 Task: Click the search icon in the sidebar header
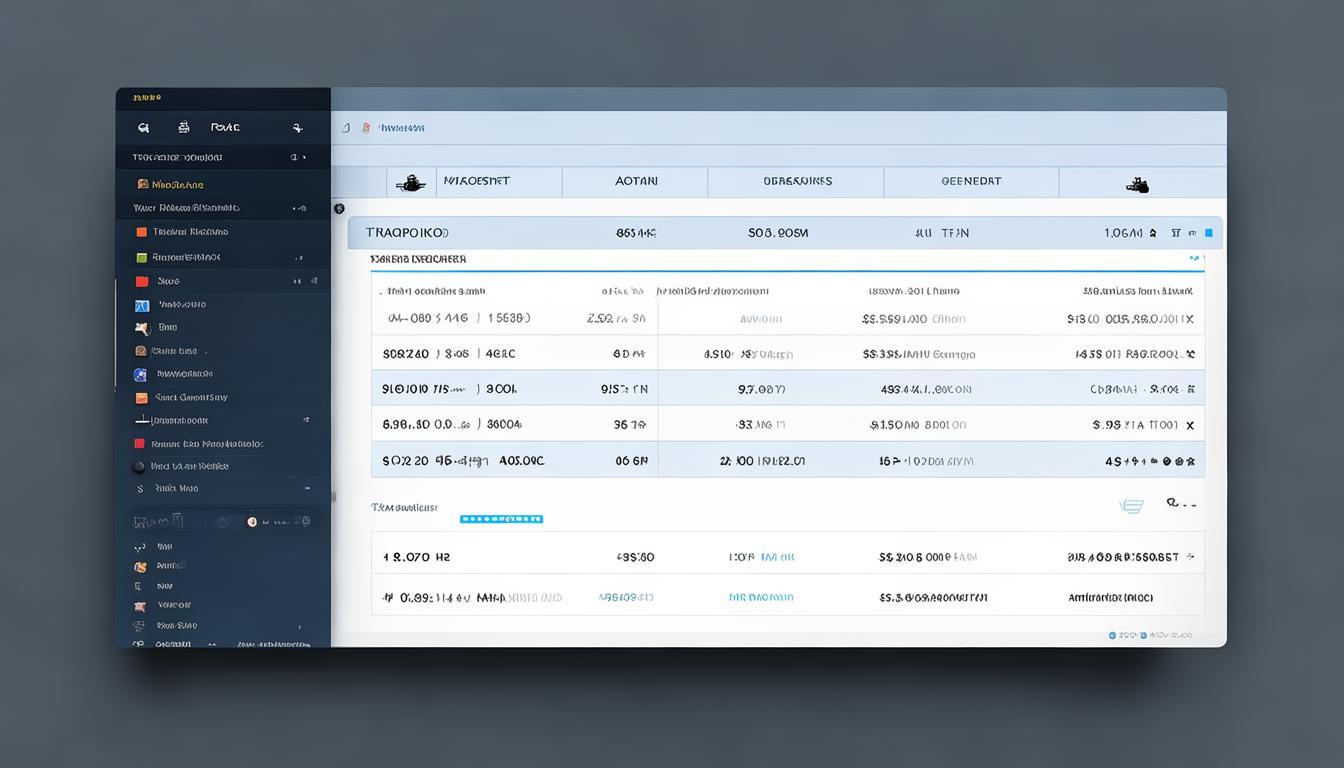[x=143, y=128]
